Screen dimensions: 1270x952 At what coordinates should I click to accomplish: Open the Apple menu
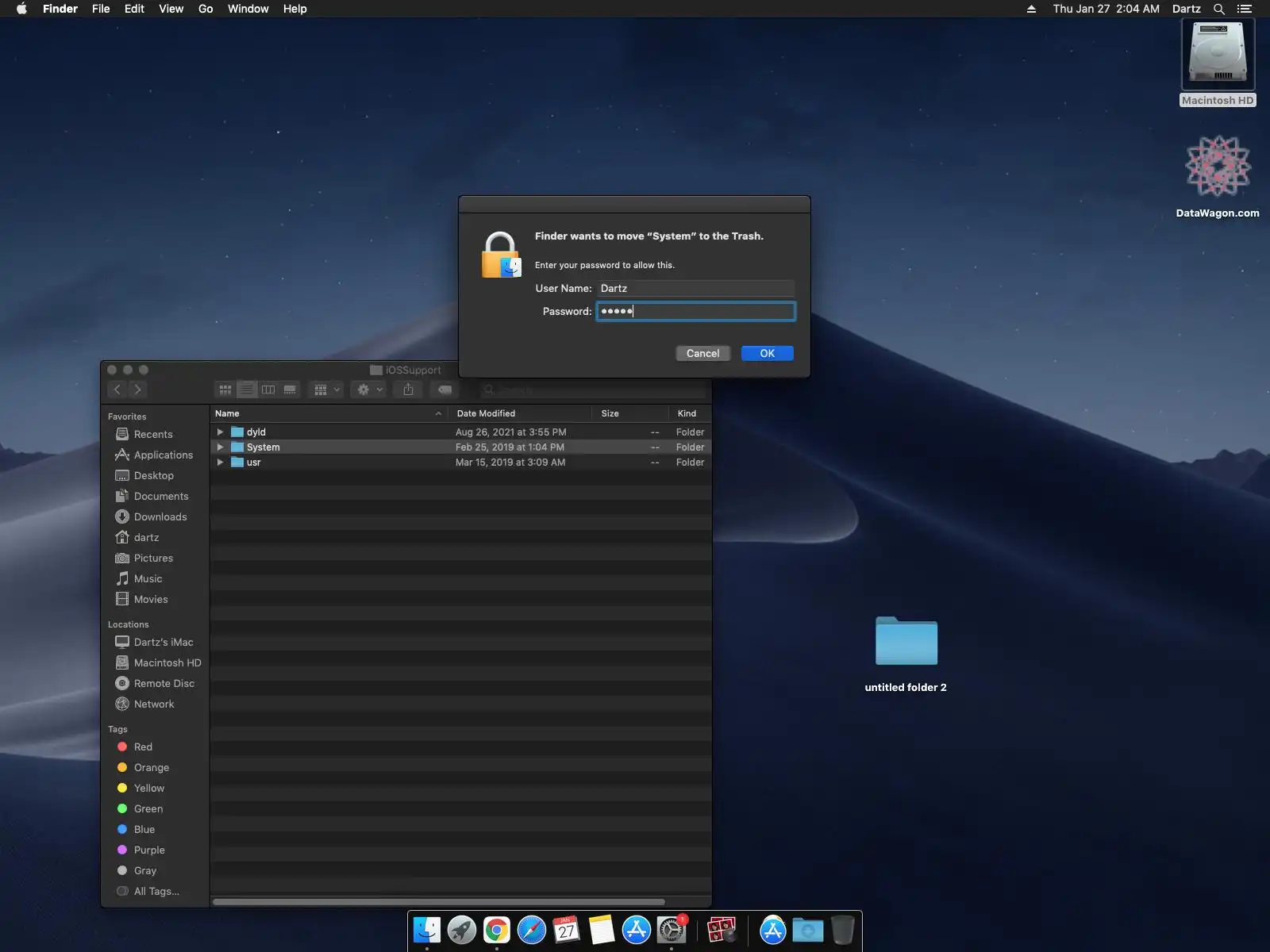(x=21, y=9)
